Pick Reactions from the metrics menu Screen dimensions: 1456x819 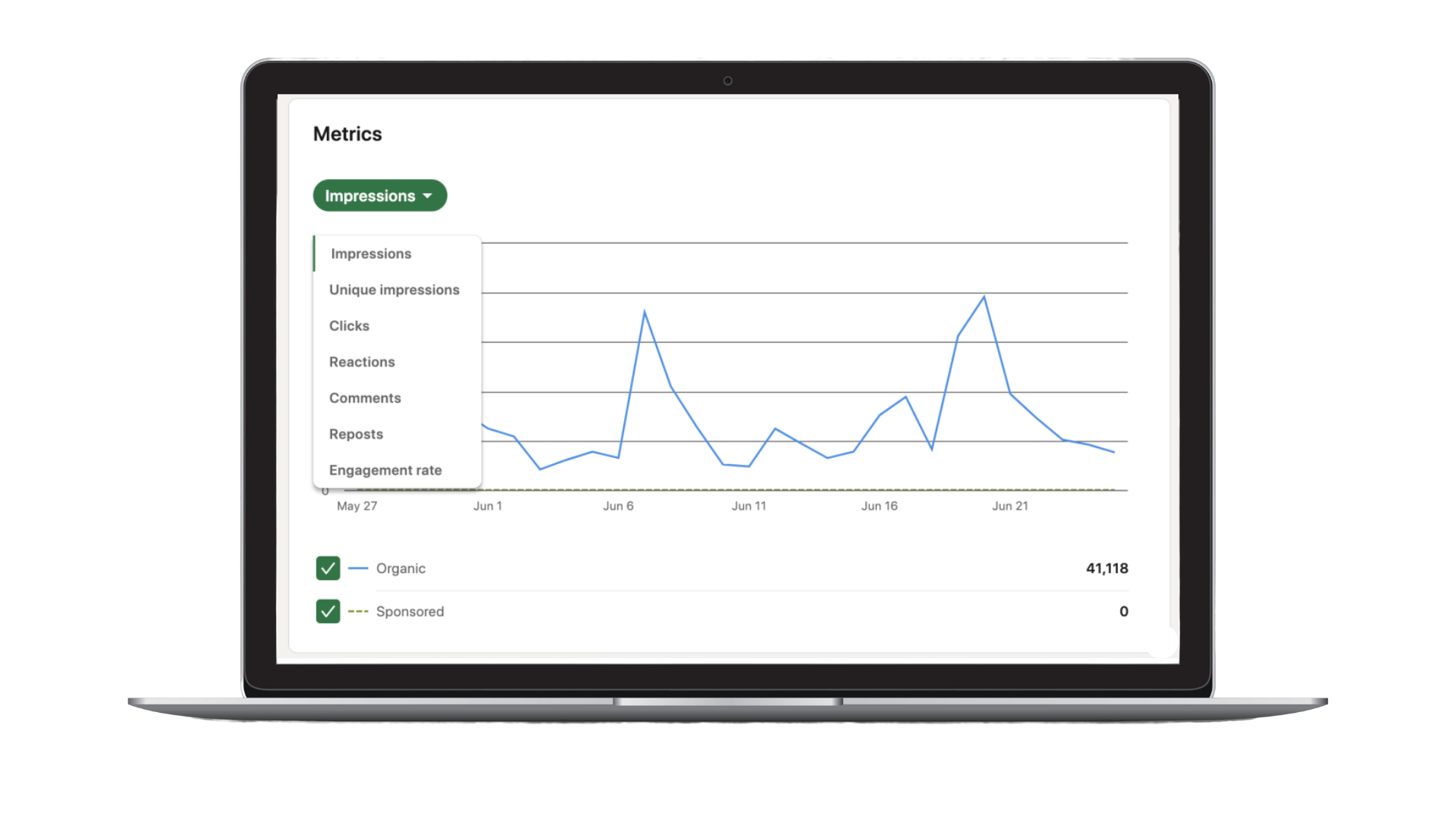[397, 362]
